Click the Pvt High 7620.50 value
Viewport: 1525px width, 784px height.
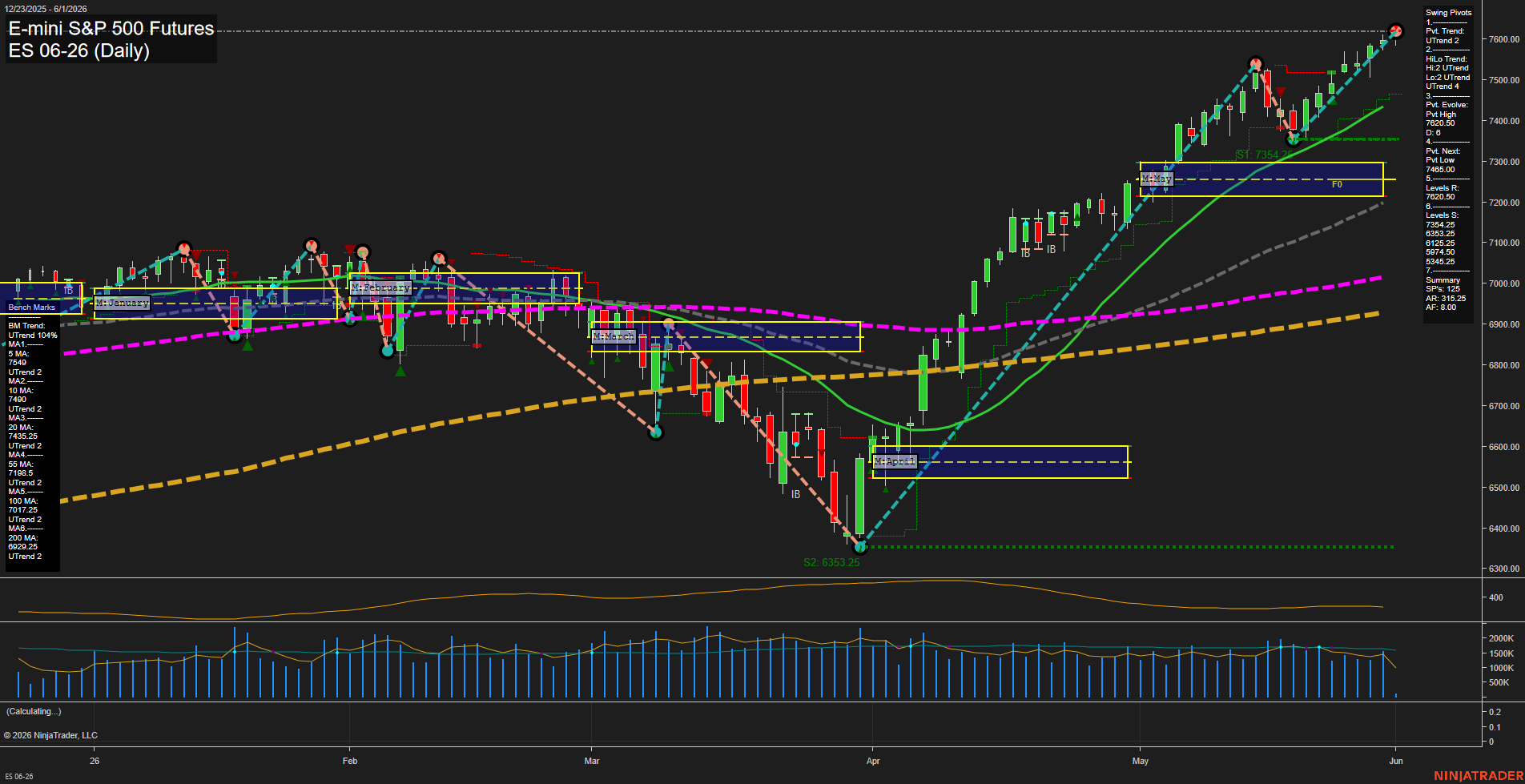coord(1441,119)
